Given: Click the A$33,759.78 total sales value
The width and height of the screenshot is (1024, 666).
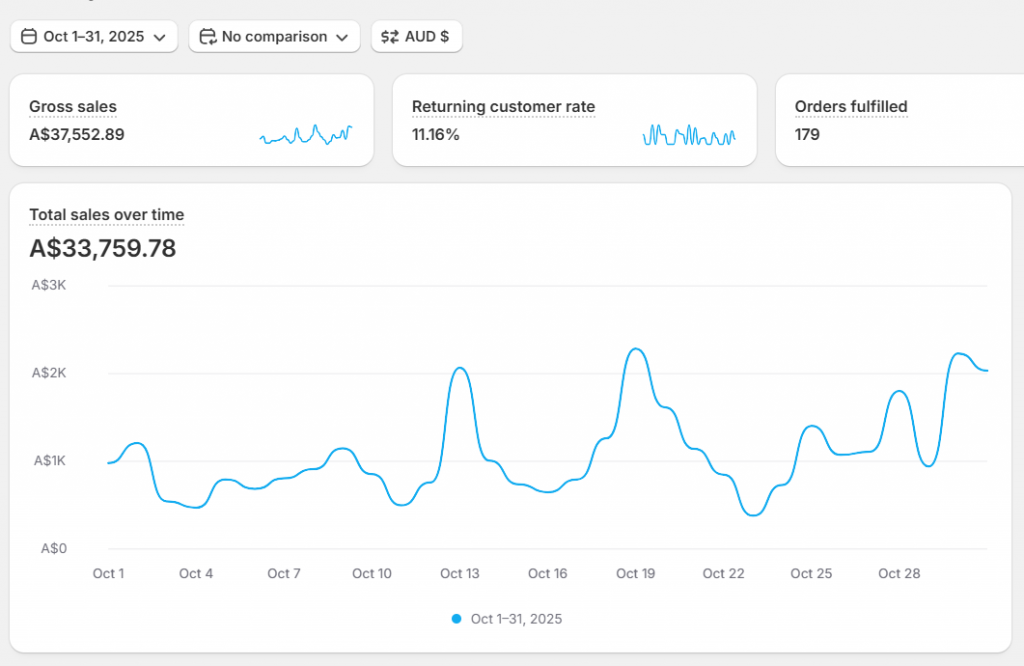Looking at the screenshot, I should coord(102,248).
